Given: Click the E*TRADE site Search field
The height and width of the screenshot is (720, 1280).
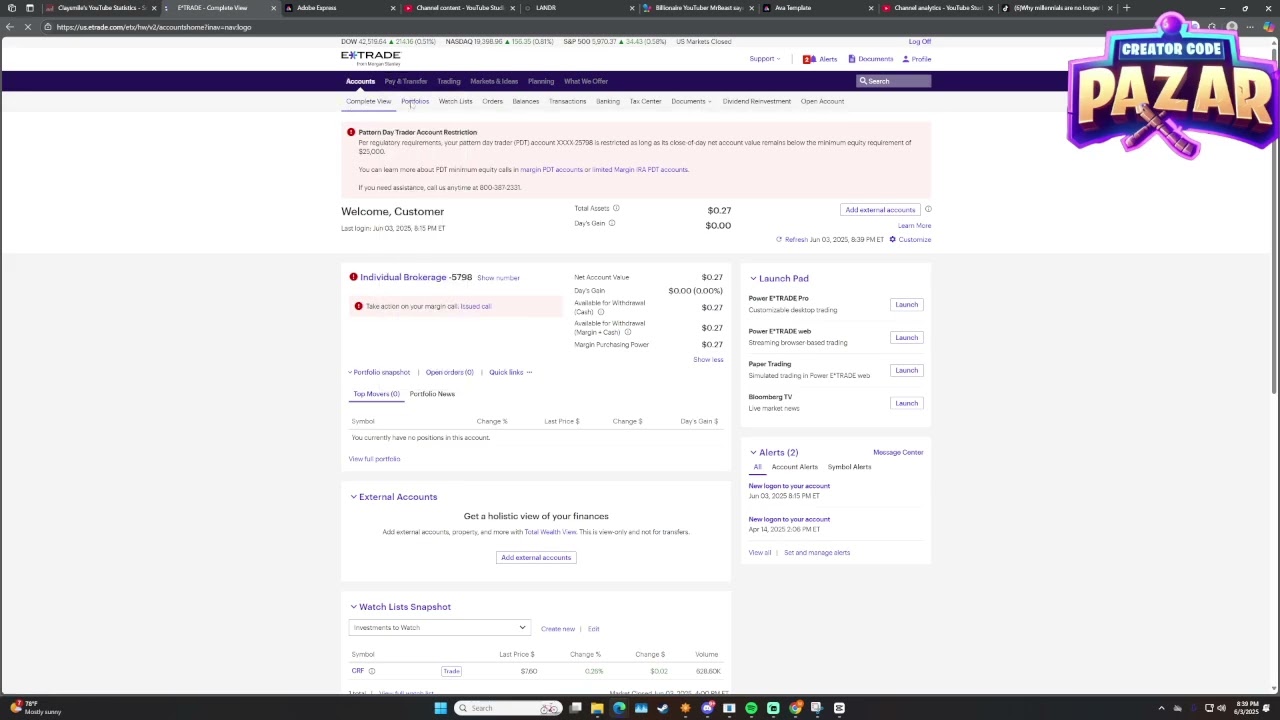Looking at the screenshot, I should (893, 81).
